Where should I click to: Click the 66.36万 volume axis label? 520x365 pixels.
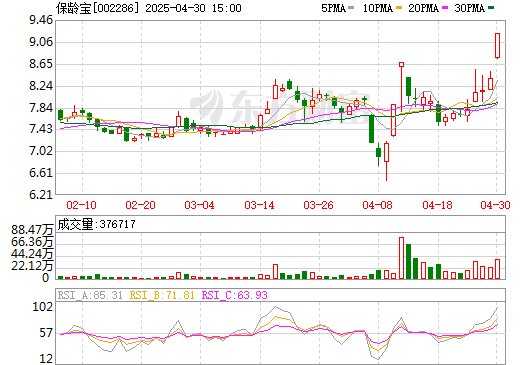[x=32, y=242]
